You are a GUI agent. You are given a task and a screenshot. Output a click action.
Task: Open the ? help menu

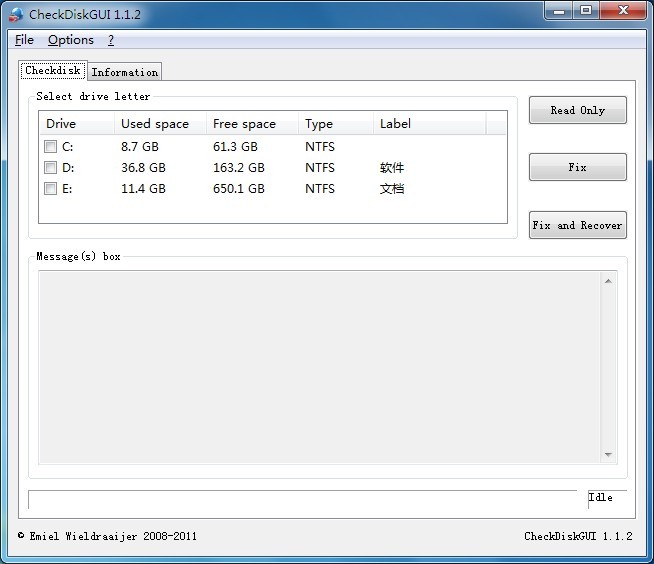tap(111, 40)
